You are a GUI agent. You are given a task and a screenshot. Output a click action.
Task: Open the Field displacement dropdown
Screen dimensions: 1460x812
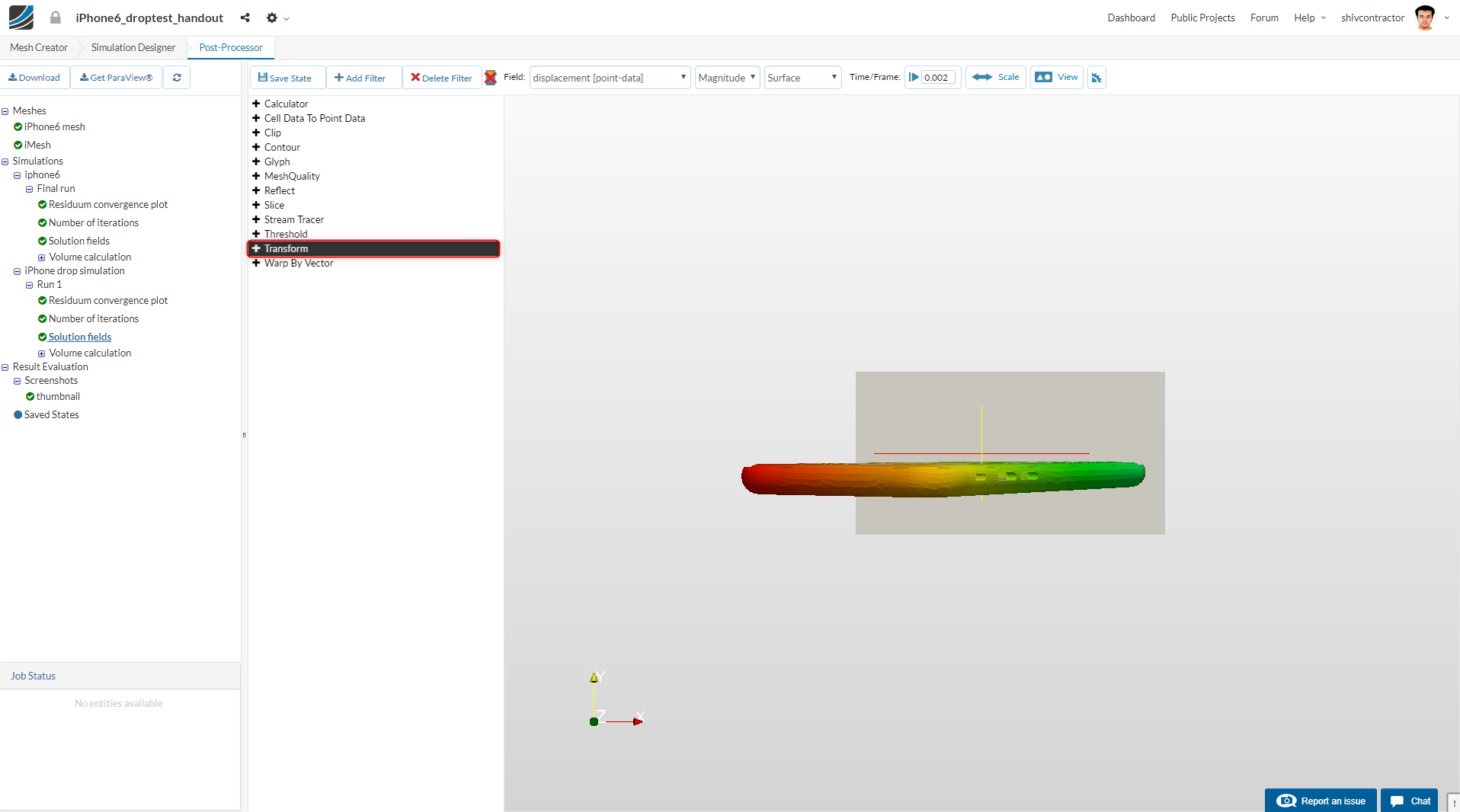[x=610, y=78]
